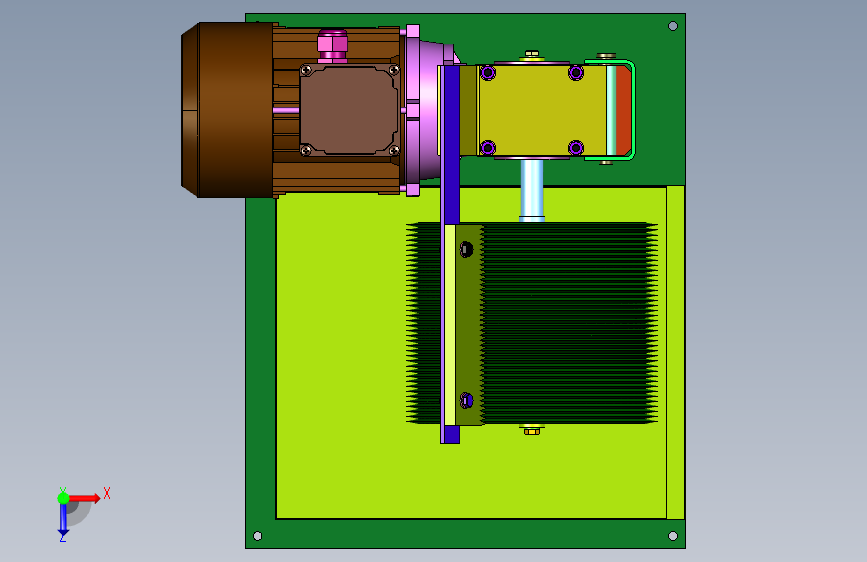Select the orange-red gearbox end cap

[624, 110]
